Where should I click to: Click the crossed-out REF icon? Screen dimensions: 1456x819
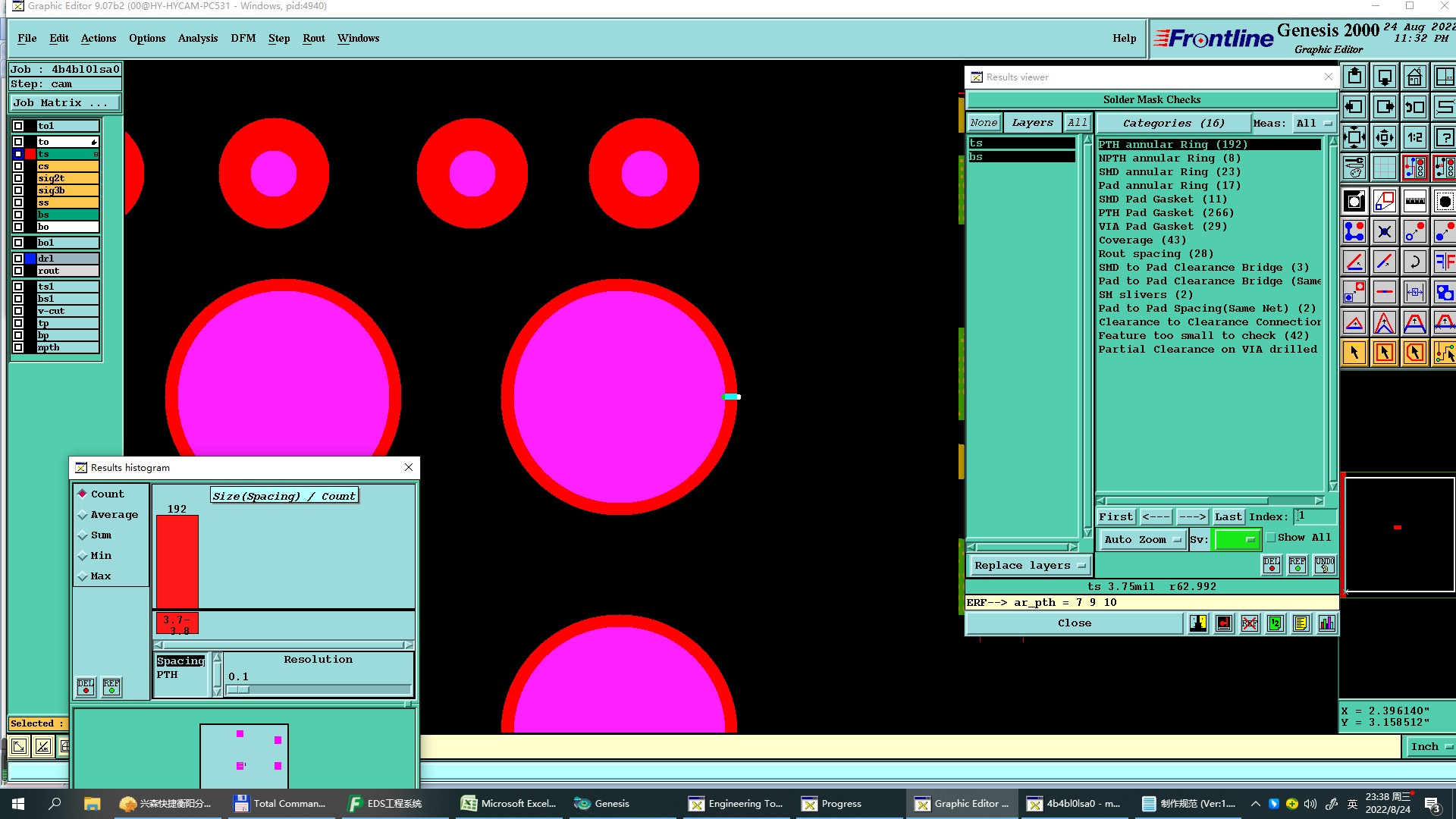click(1250, 623)
